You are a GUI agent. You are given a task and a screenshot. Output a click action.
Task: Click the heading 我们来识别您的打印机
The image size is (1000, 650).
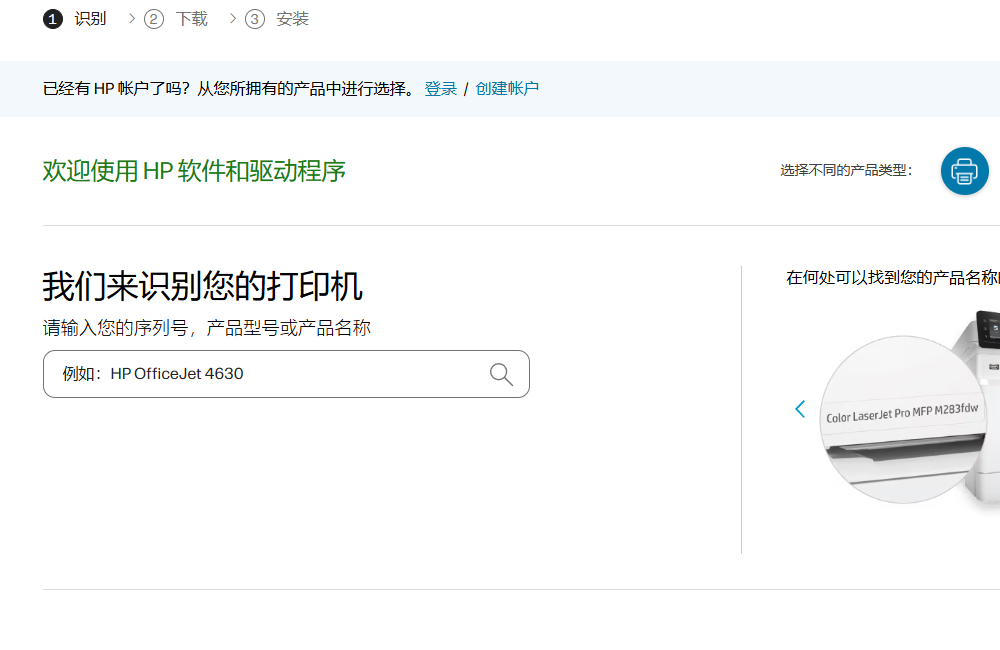coord(203,286)
